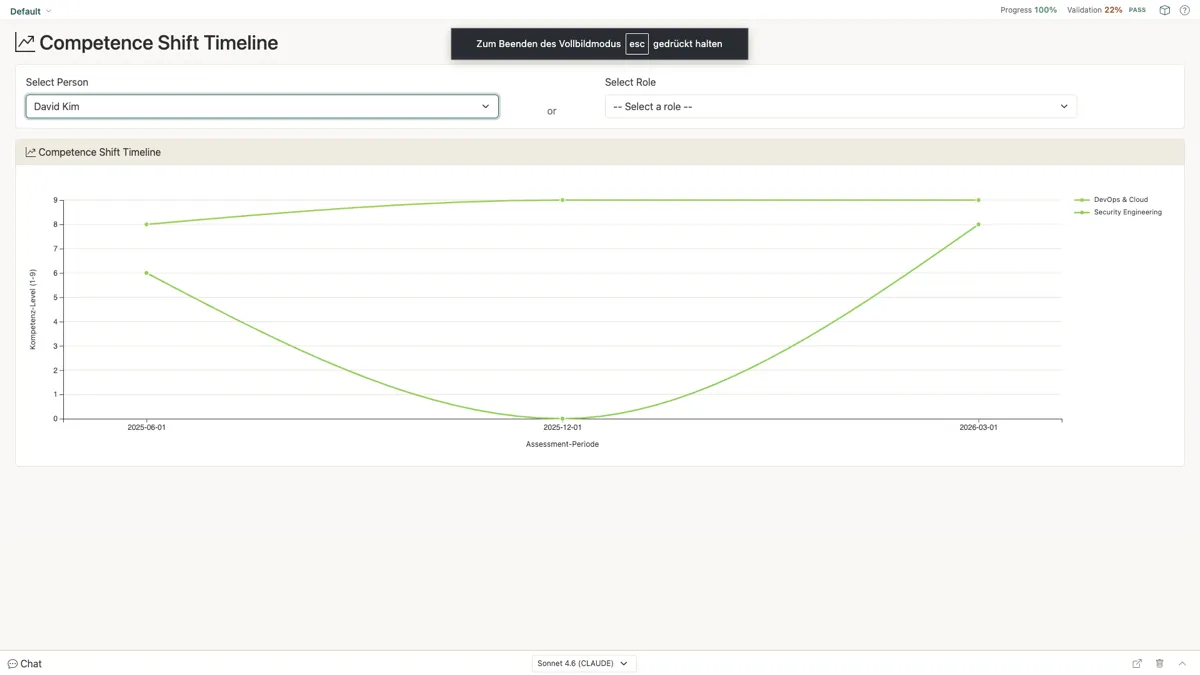The image size is (1200, 675).
Task: Click the panel header chart icon
Action: pos(30,152)
